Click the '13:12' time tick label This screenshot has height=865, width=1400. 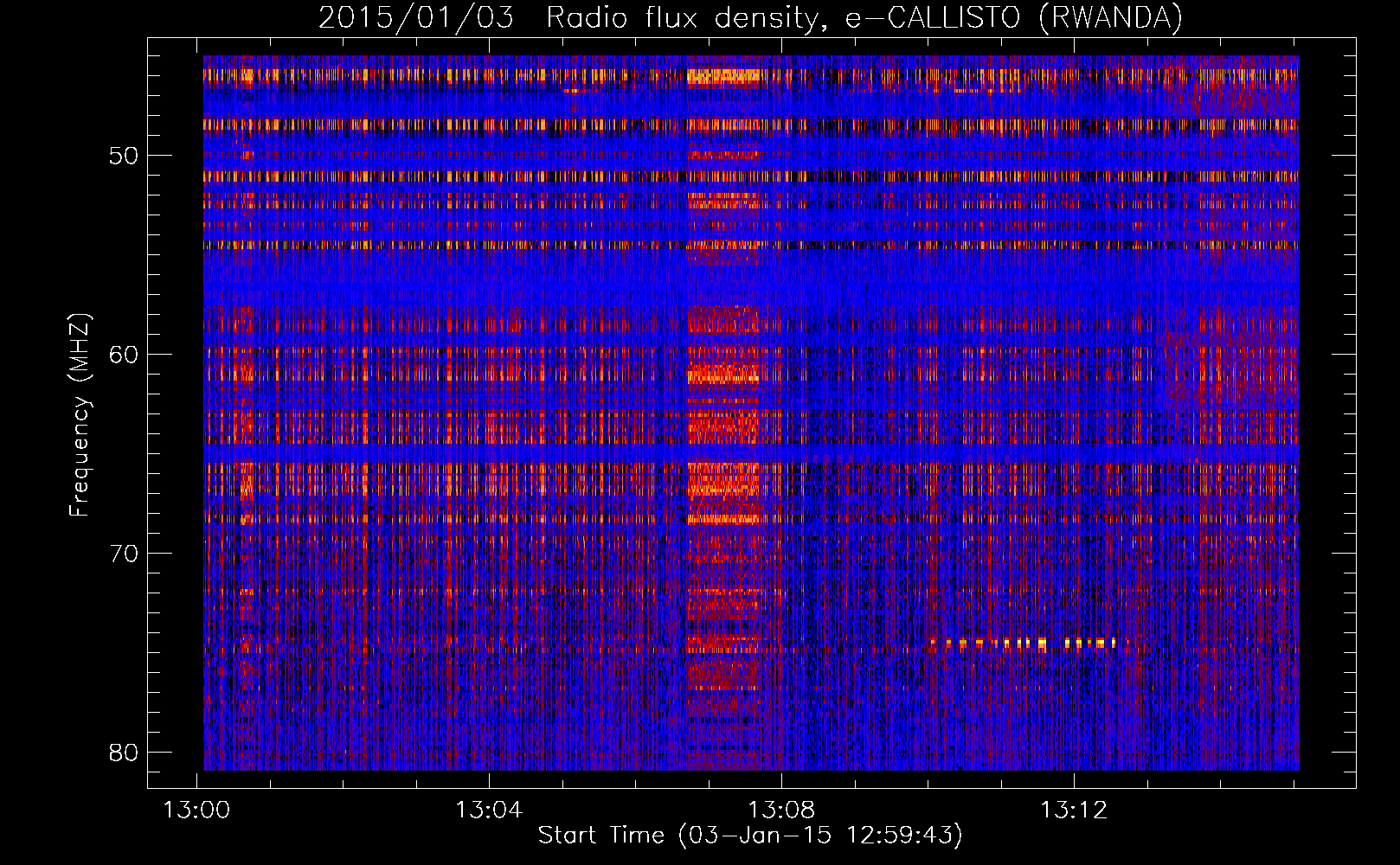[x=1074, y=811]
